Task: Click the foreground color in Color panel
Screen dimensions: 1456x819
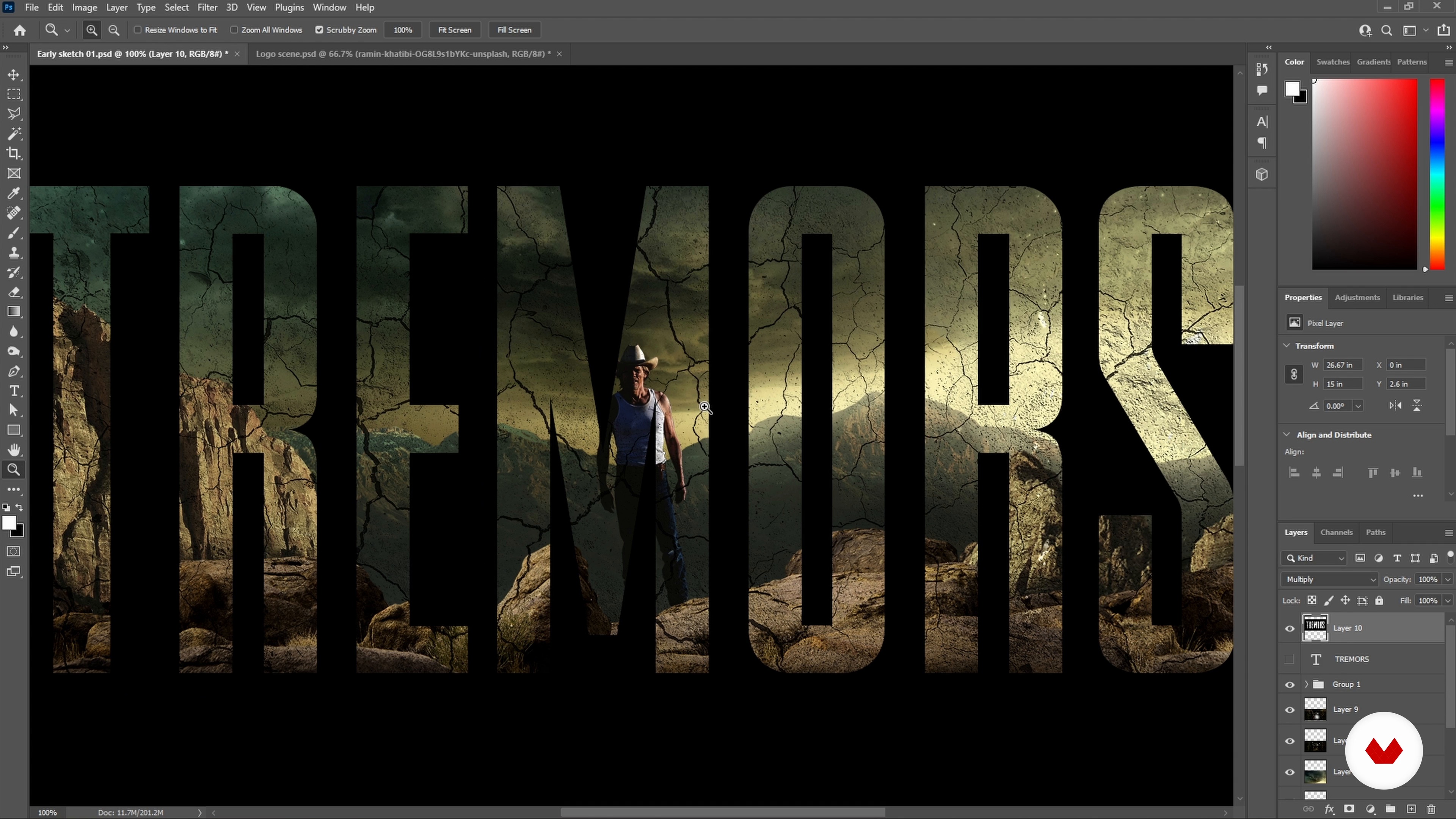Action: 1292,89
